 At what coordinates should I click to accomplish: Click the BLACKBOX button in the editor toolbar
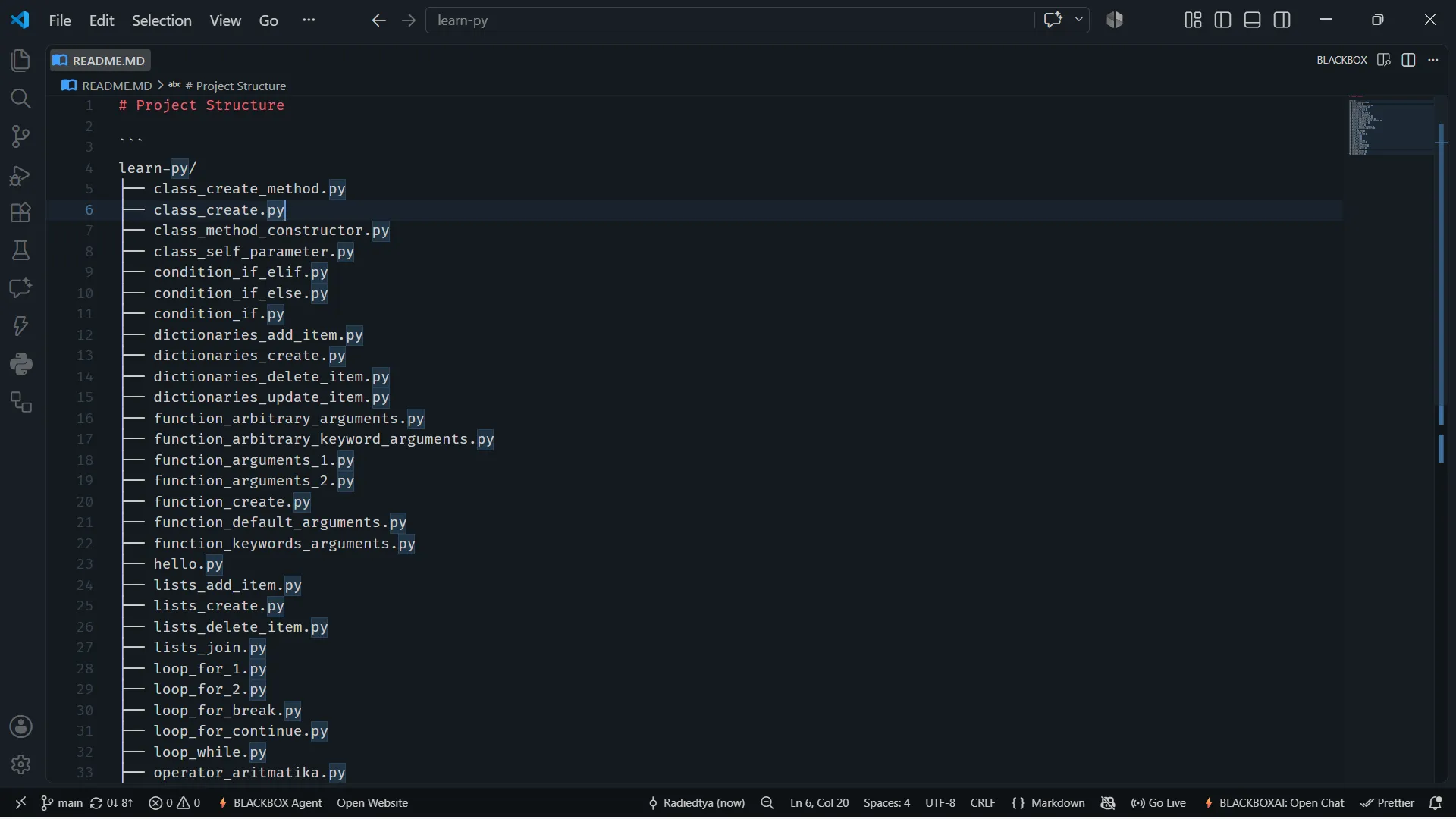(1341, 60)
